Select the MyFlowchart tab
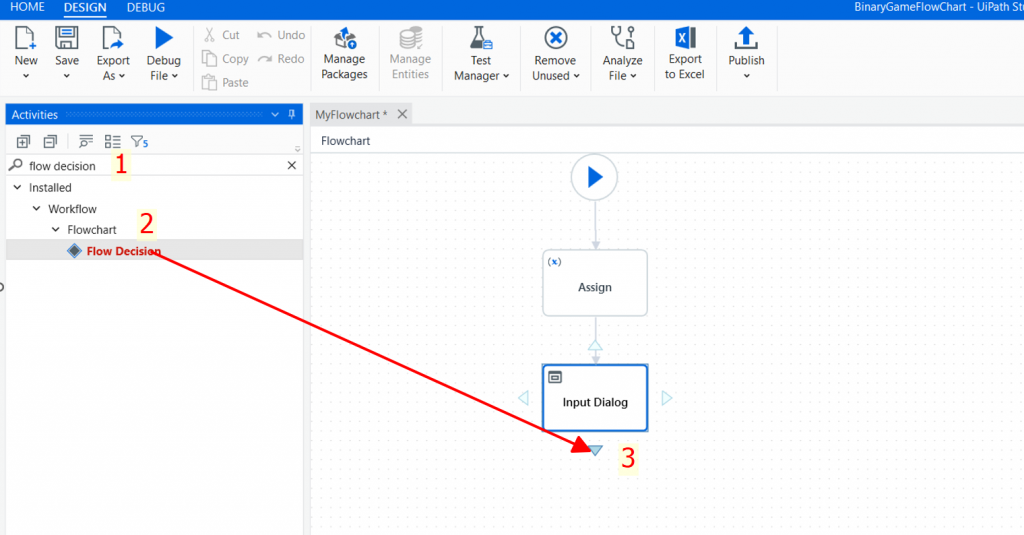The height and width of the screenshot is (535, 1024). pos(351,114)
